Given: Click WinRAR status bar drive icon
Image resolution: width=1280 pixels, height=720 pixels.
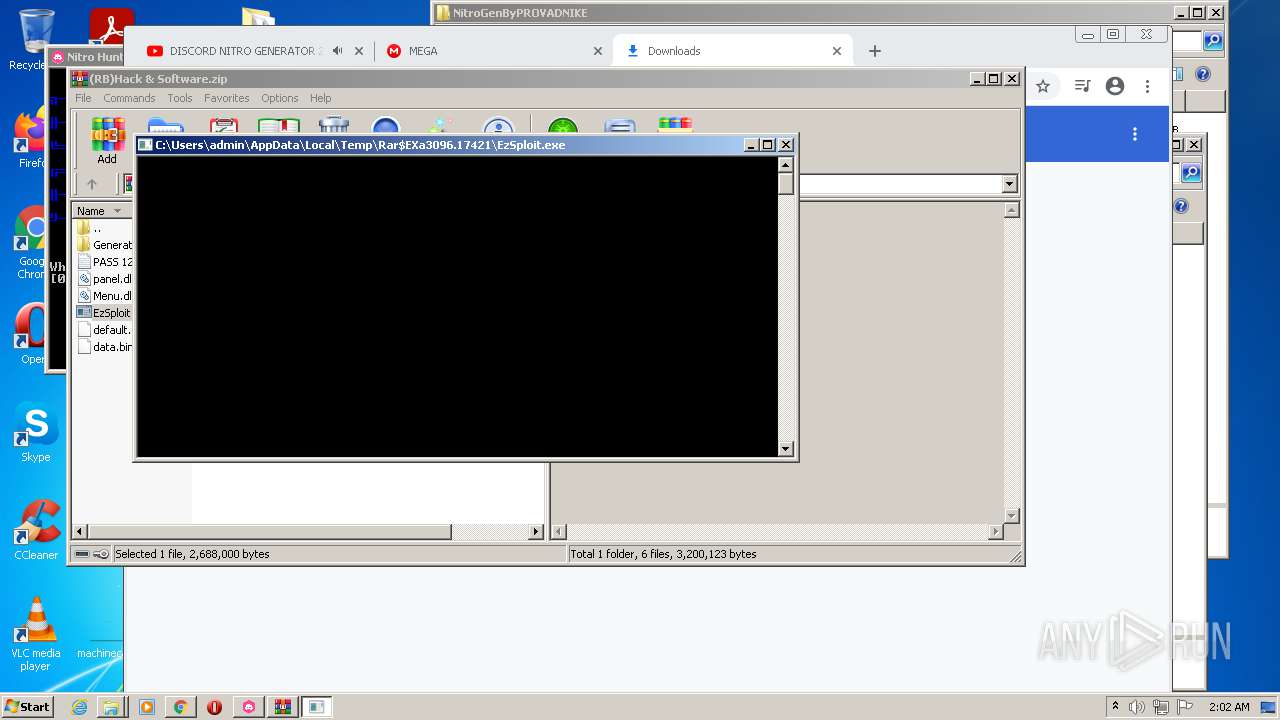Looking at the screenshot, I should click(82, 554).
